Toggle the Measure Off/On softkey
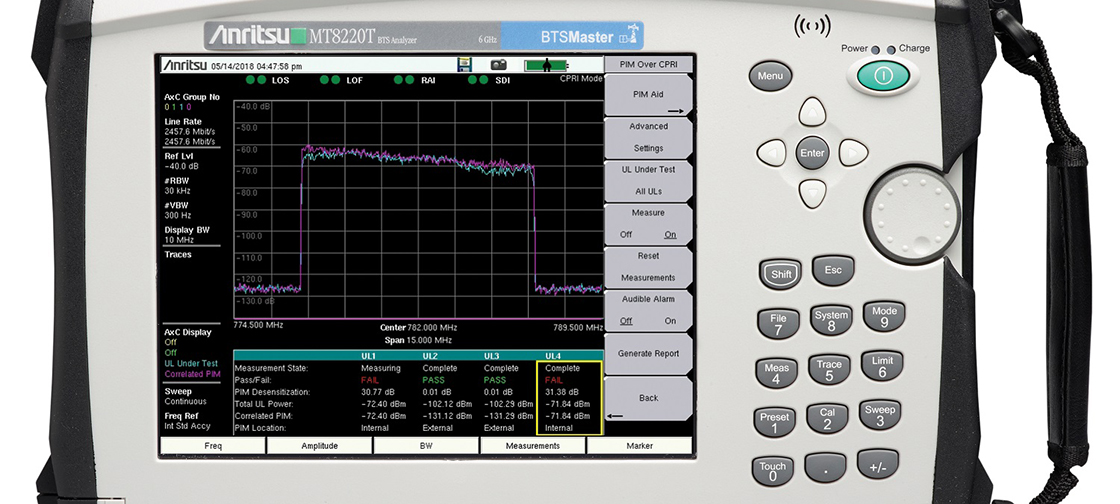 tap(648, 225)
